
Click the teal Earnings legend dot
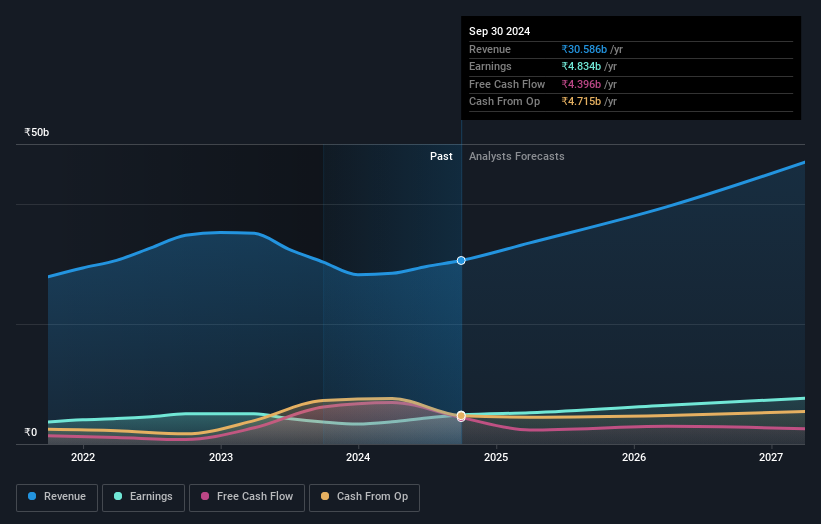tap(118, 496)
